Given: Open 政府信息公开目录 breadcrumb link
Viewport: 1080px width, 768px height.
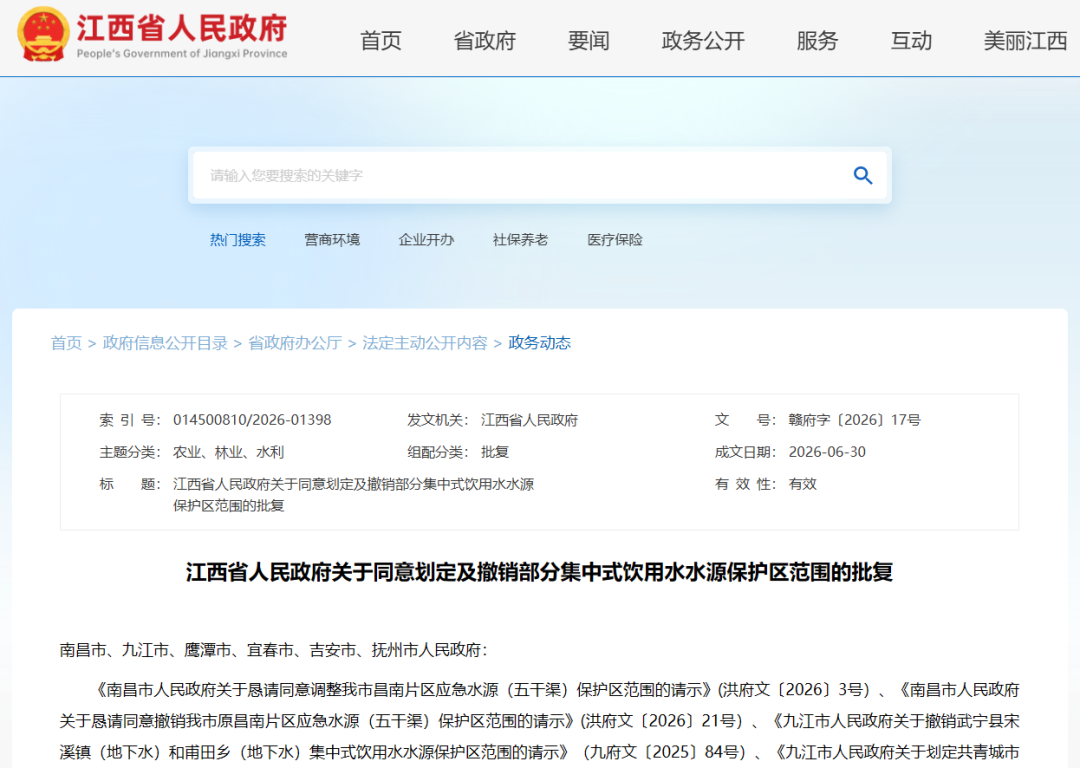Looking at the screenshot, I should point(165,343).
